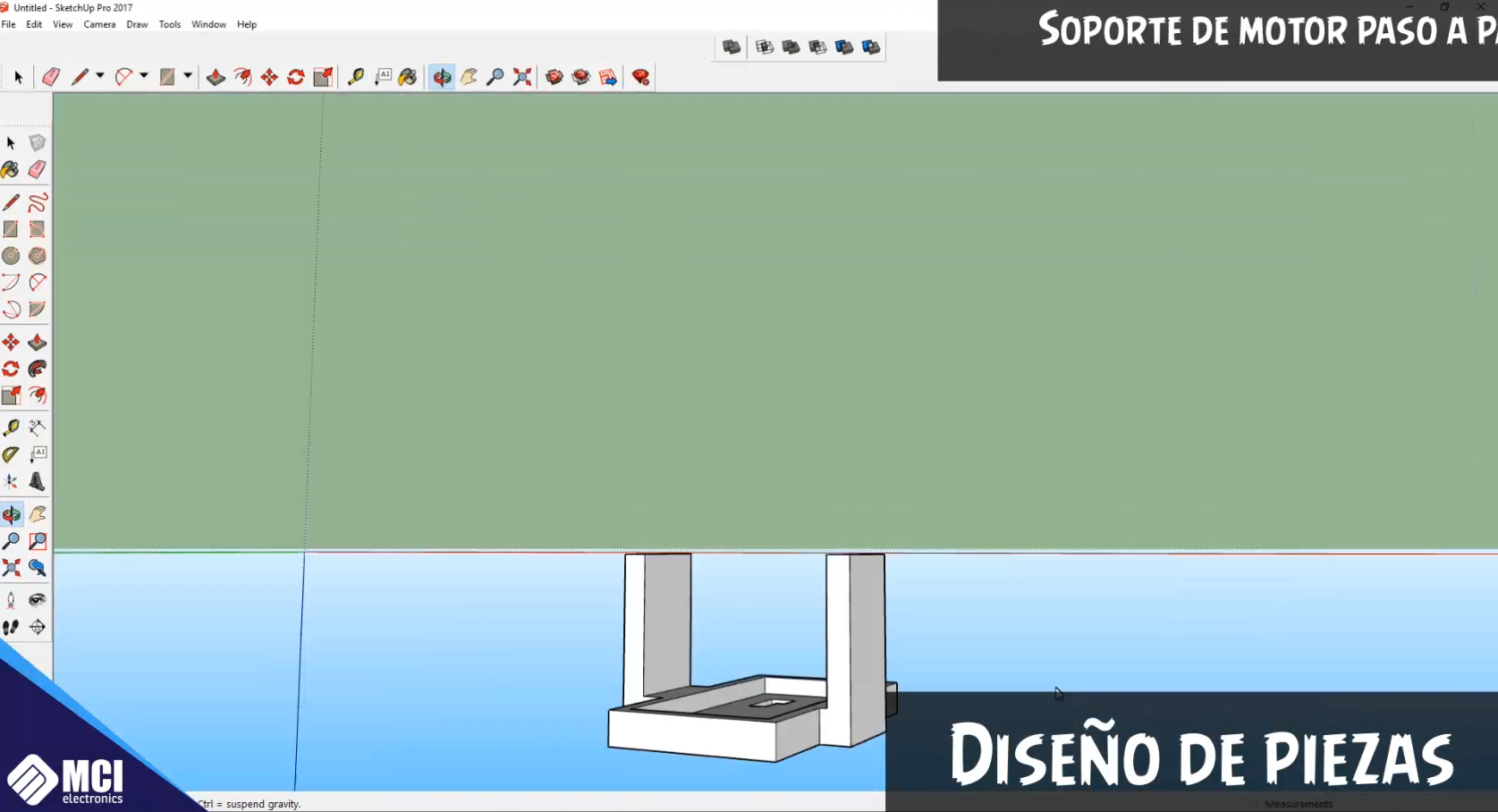Select the Follow Me tool
Image resolution: width=1498 pixels, height=812 pixels.
pos(244,77)
